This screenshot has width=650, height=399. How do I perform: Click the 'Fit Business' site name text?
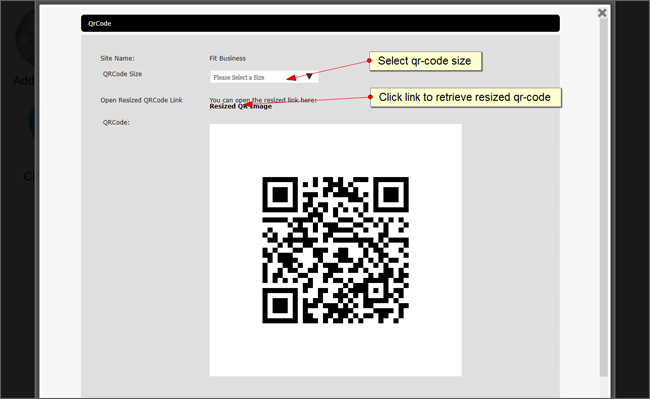pyautogui.click(x=227, y=58)
